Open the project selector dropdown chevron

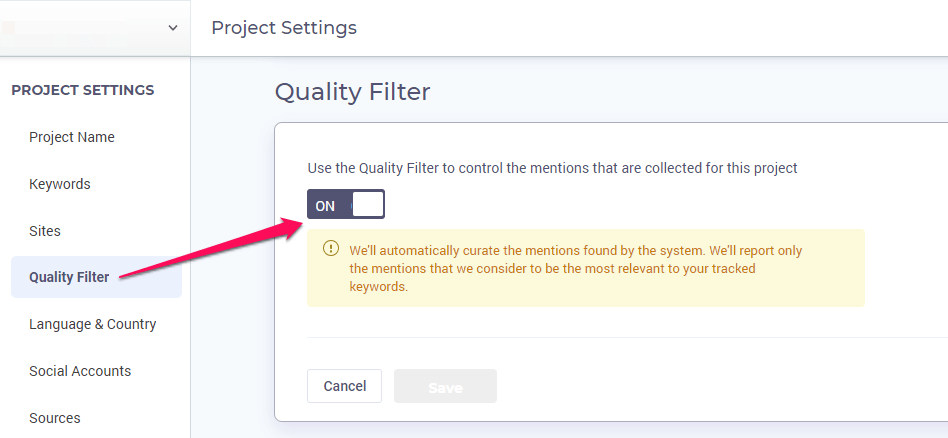tap(173, 28)
